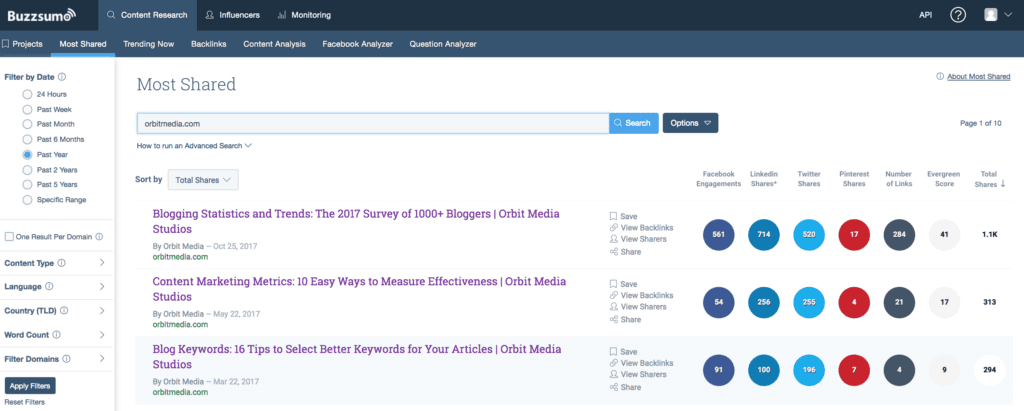Save the Blogging Statistics and Trends article

(x=624, y=216)
